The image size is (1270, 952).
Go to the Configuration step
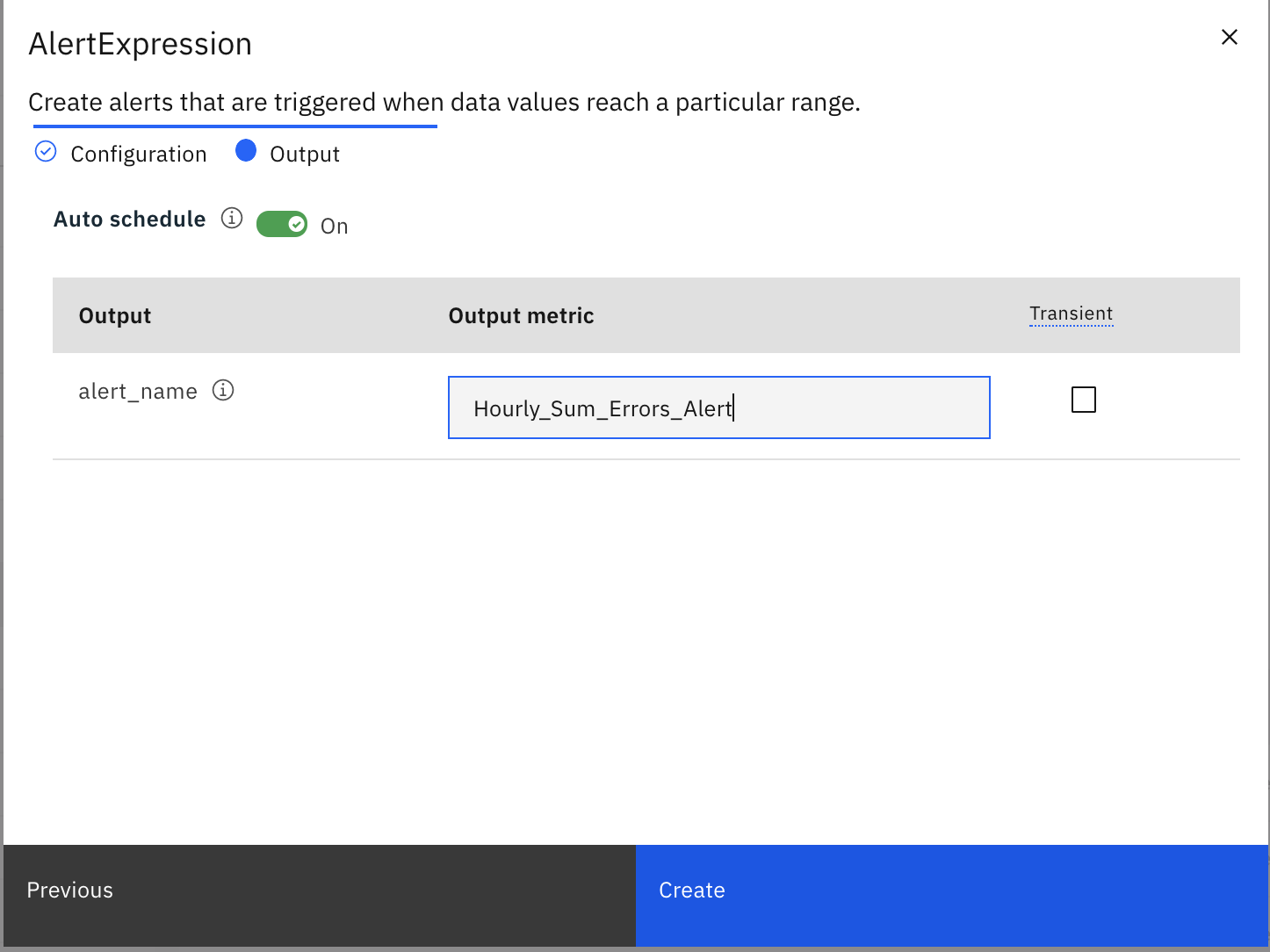121,154
